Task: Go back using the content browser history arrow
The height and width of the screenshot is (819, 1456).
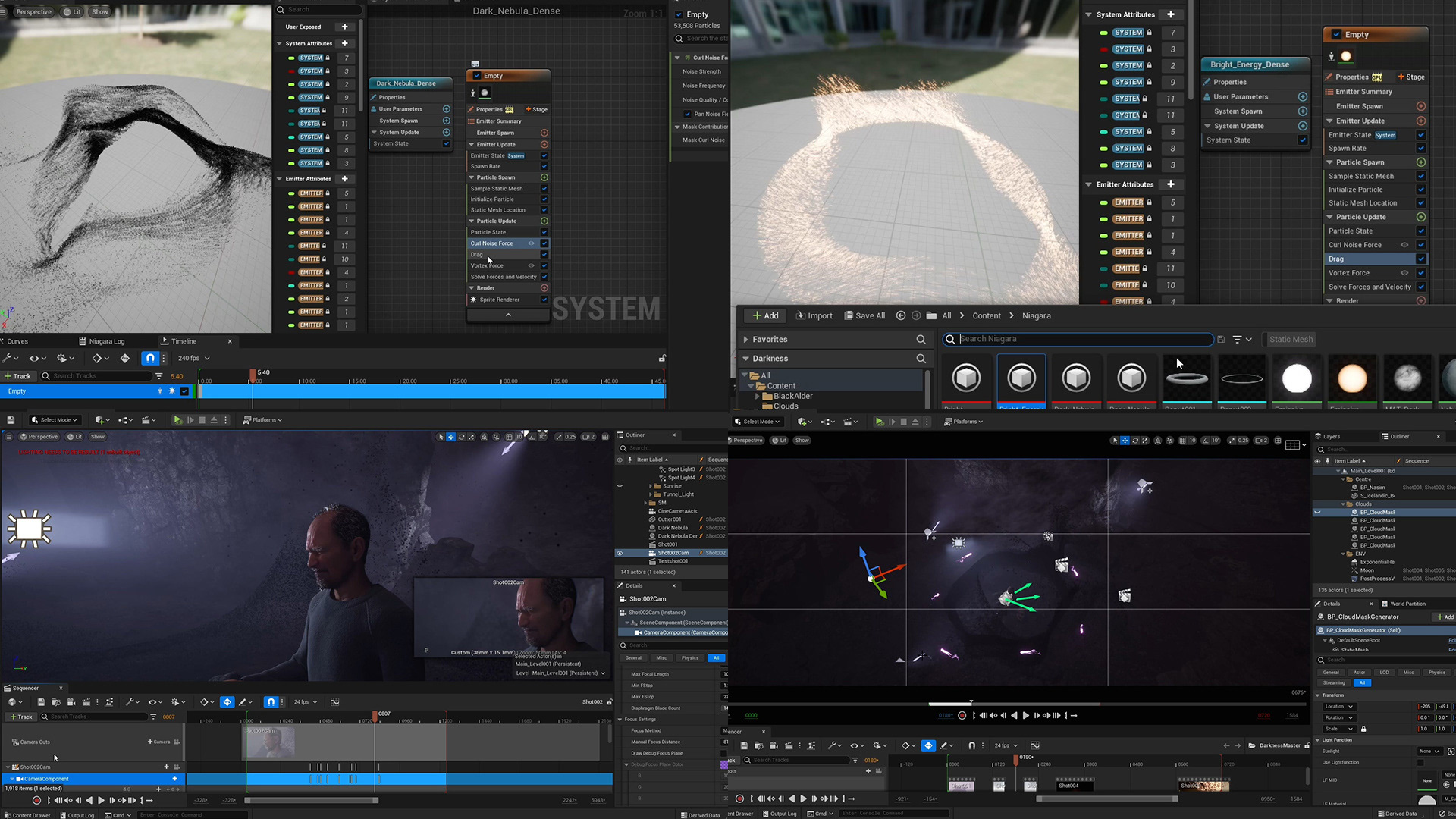Action: 900,316
